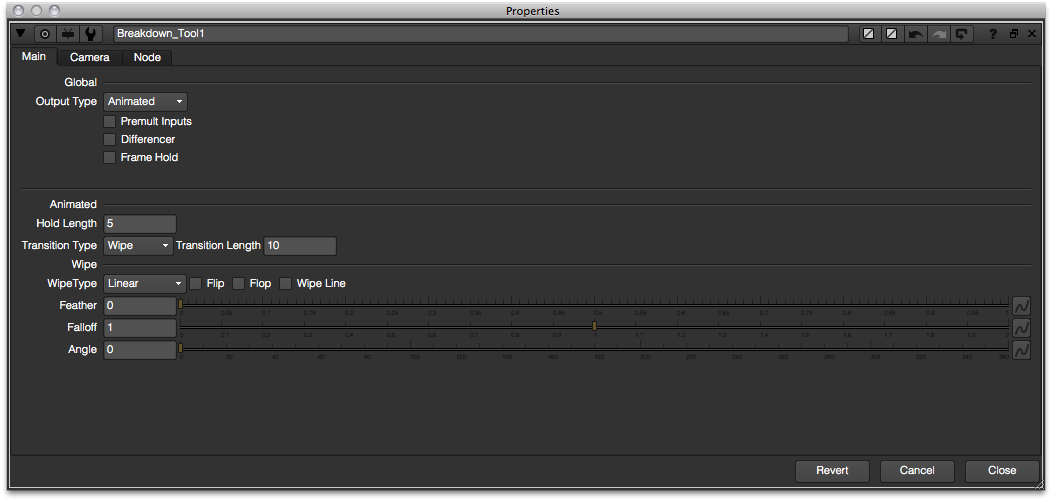Enable the Premult Inputs checkbox
The height and width of the screenshot is (501, 1052).
coord(109,121)
